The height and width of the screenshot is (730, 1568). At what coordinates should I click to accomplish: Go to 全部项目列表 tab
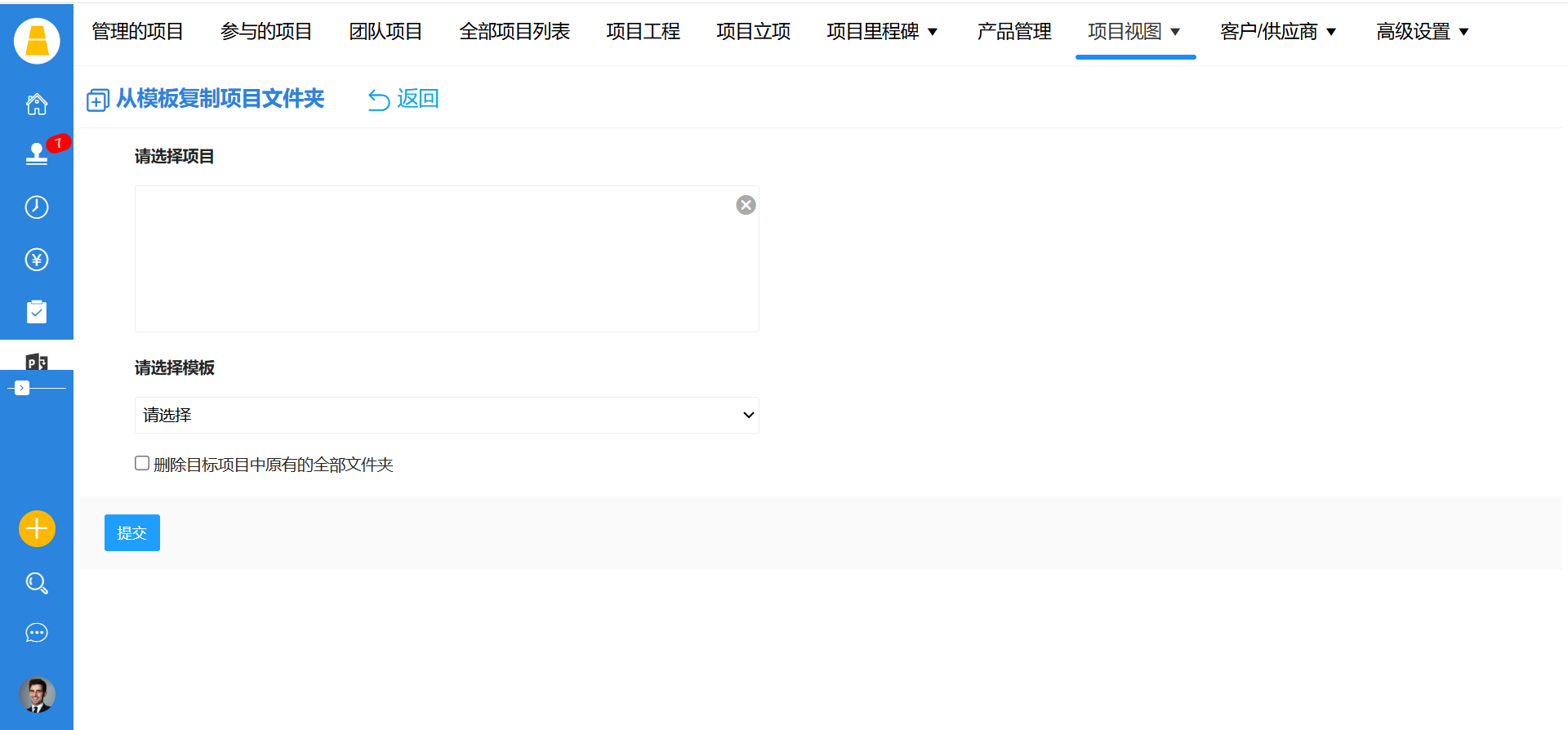(514, 32)
